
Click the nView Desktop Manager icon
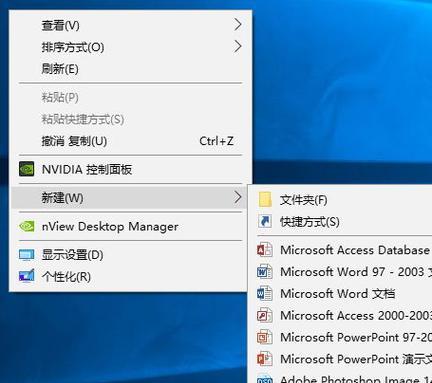[27, 226]
